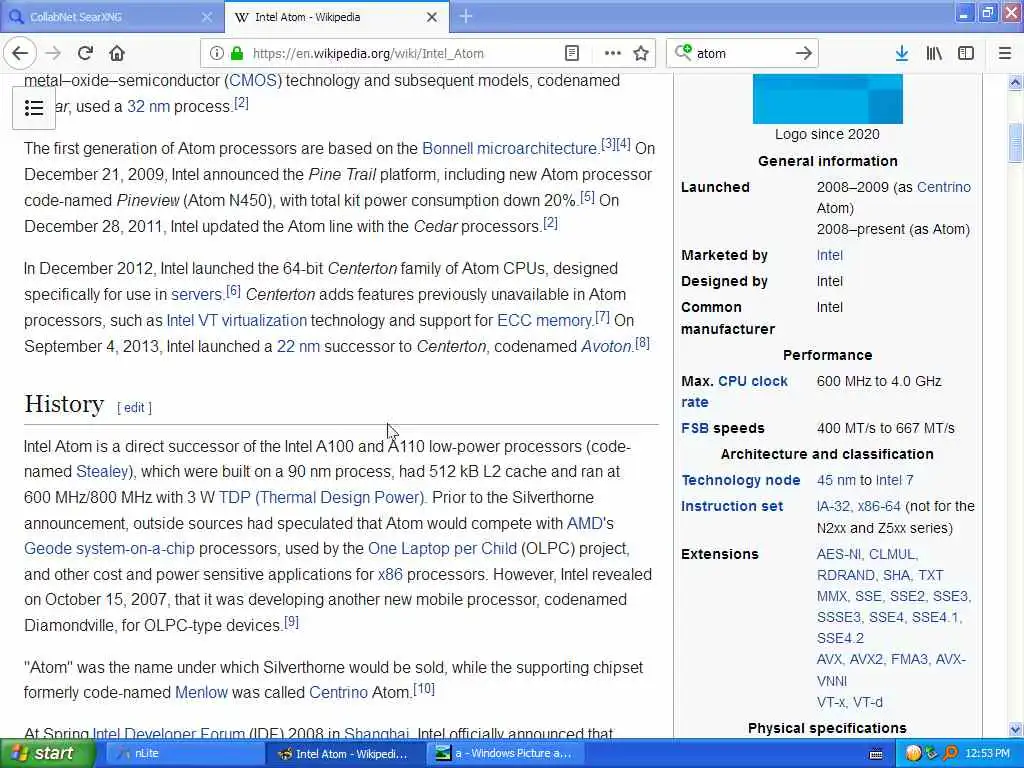Click the system clock 12:53 PM
The height and width of the screenshot is (768, 1024).
987,754
